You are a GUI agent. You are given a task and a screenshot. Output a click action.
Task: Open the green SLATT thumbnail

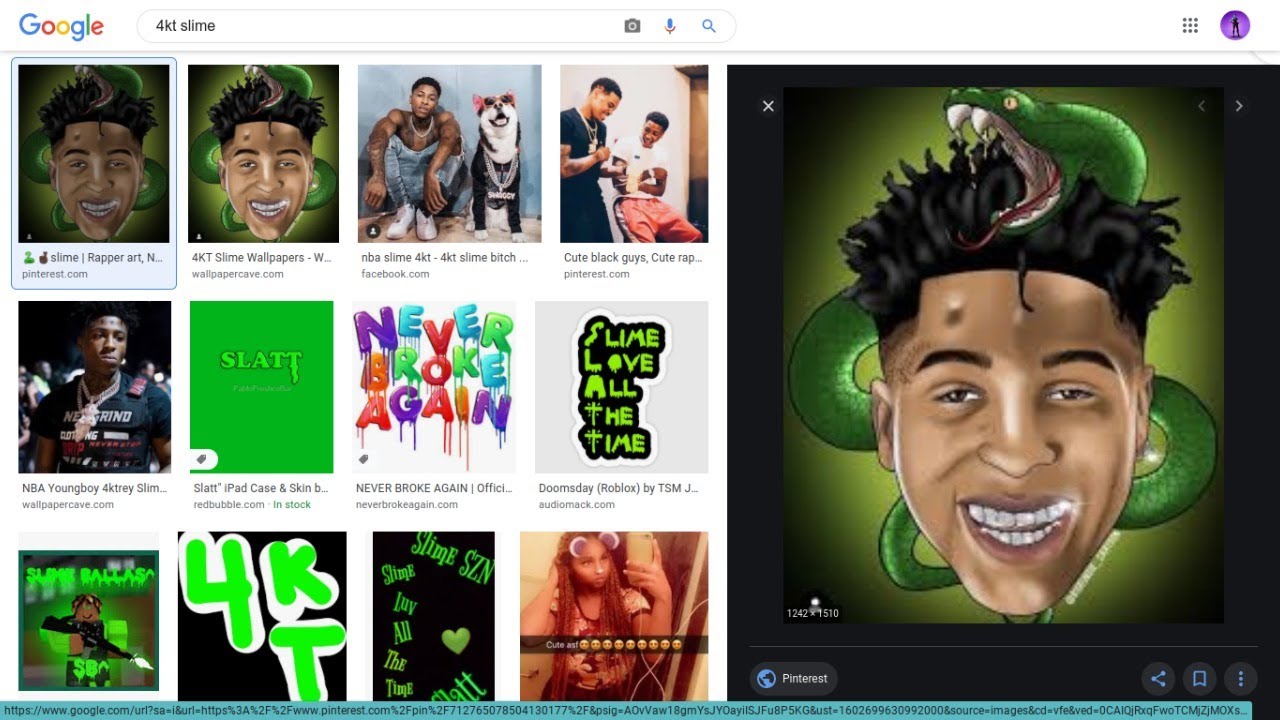click(x=262, y=387)
